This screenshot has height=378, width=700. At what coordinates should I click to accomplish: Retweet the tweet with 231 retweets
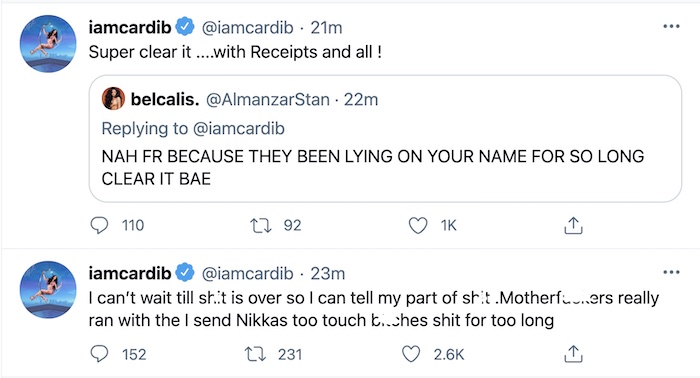pyautogui.click(x=255, y=354)
